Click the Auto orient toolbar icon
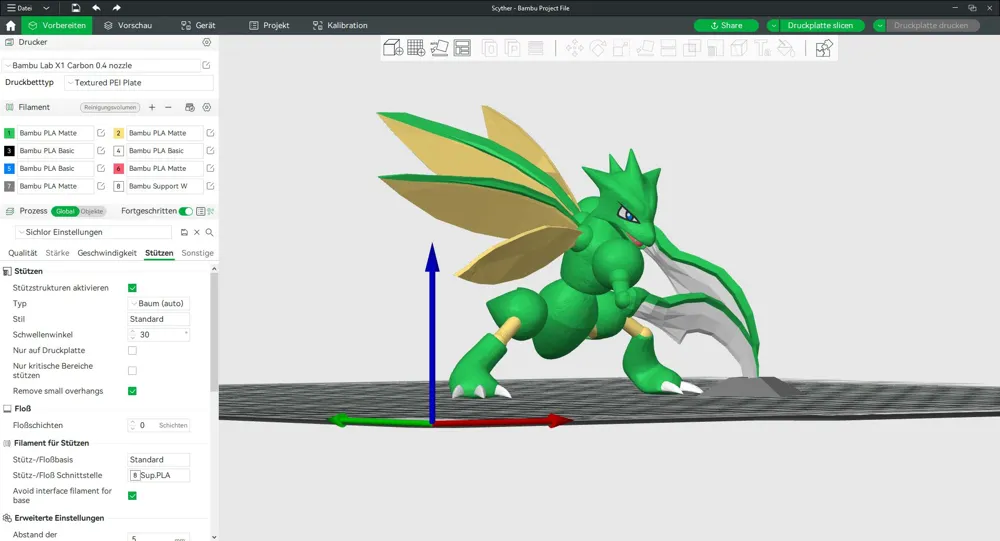The height and width of the screenshot is (541, 1000). pyautogui.click(x=439, y=48)
